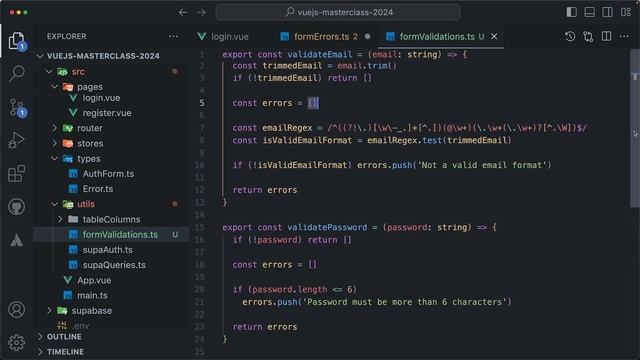Image resolution: width=640 pixels, height=360 pixels.
Task: Open supaAuth.ts file
Action: (107, 250)
